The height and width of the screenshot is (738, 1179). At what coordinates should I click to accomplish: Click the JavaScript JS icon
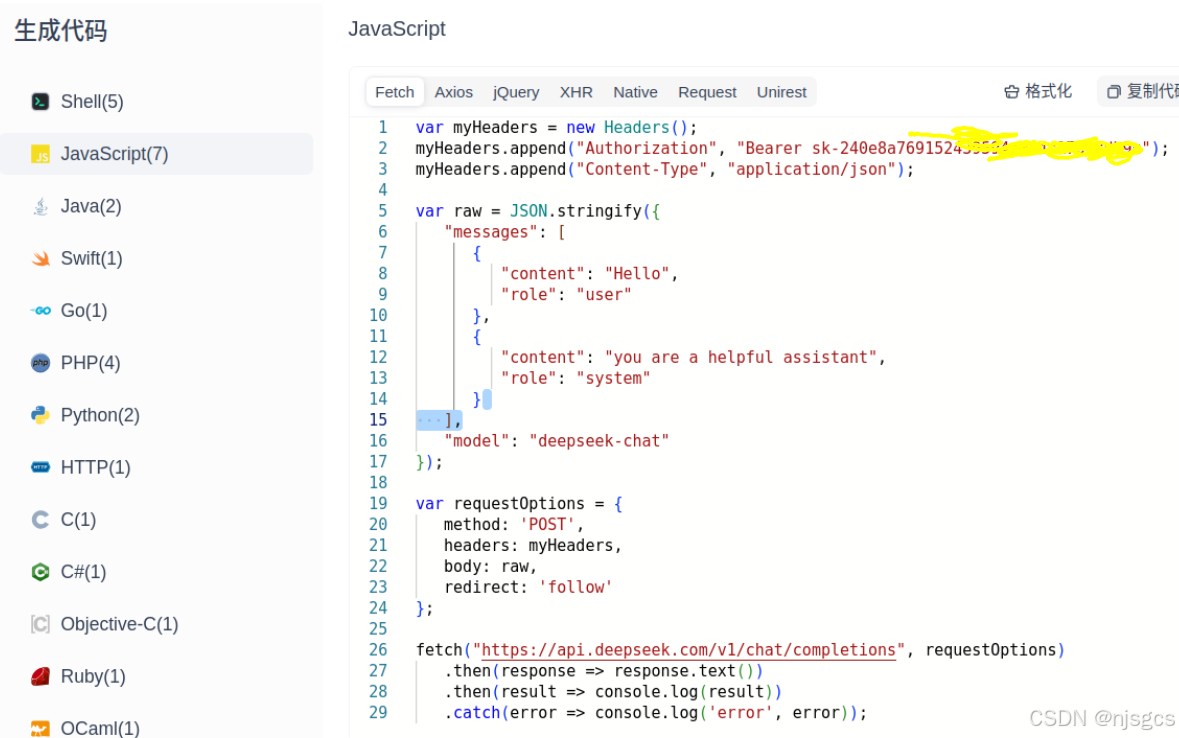point(41,154)
